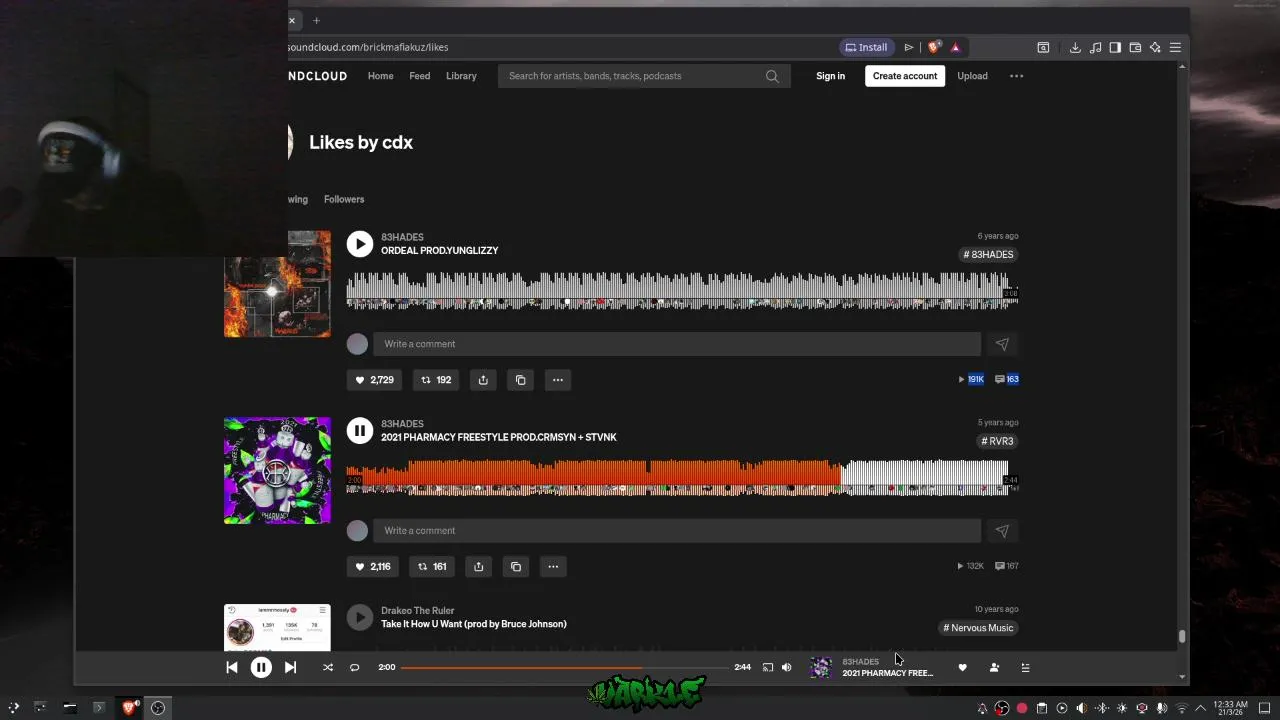Open the Brave Wallet icon
This screenshot has width=1280, height=720.
1135,47
